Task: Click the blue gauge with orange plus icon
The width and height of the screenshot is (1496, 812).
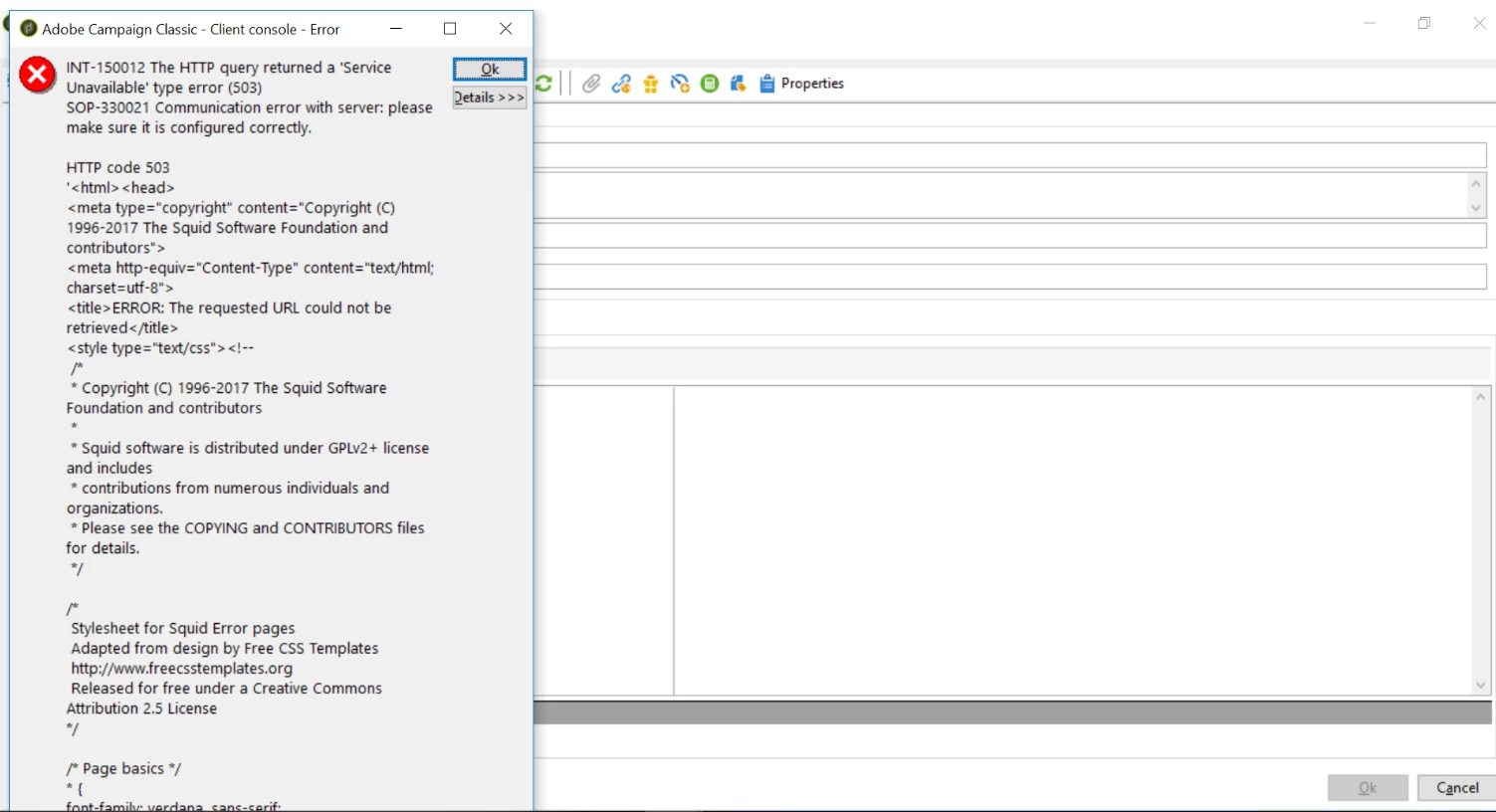Action: 680,84
